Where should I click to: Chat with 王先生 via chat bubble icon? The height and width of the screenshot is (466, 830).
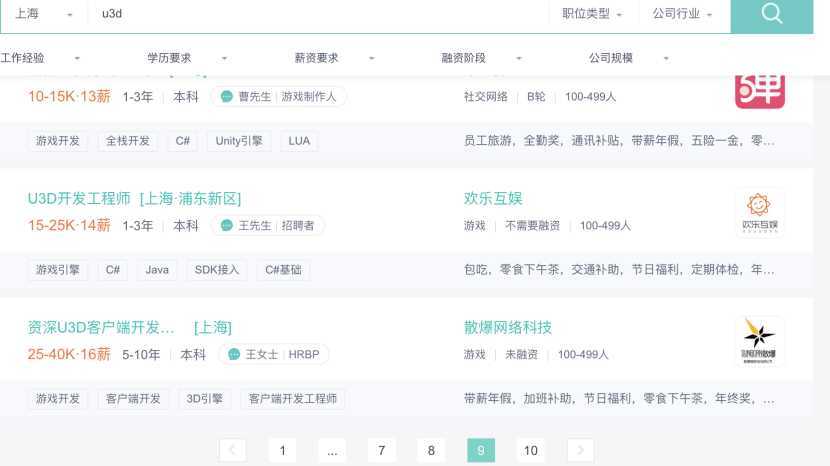point(227,225)
